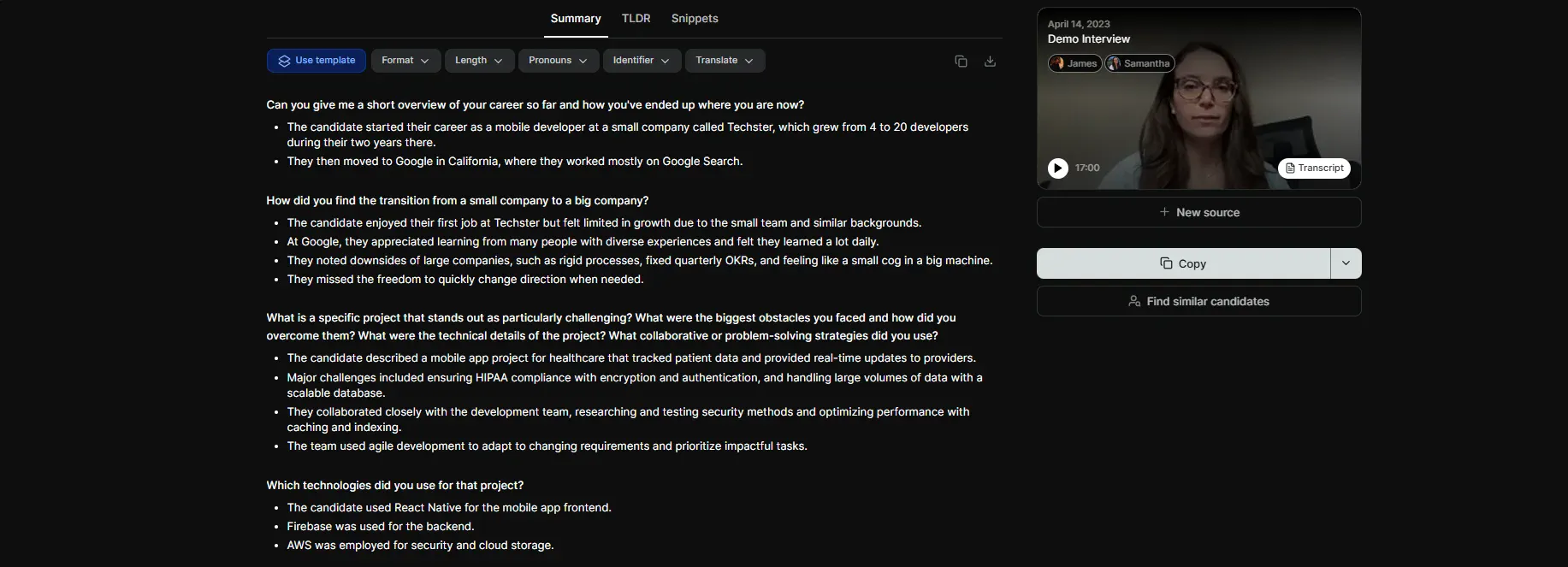
Task: Select Use template
Action: (316, 60)
